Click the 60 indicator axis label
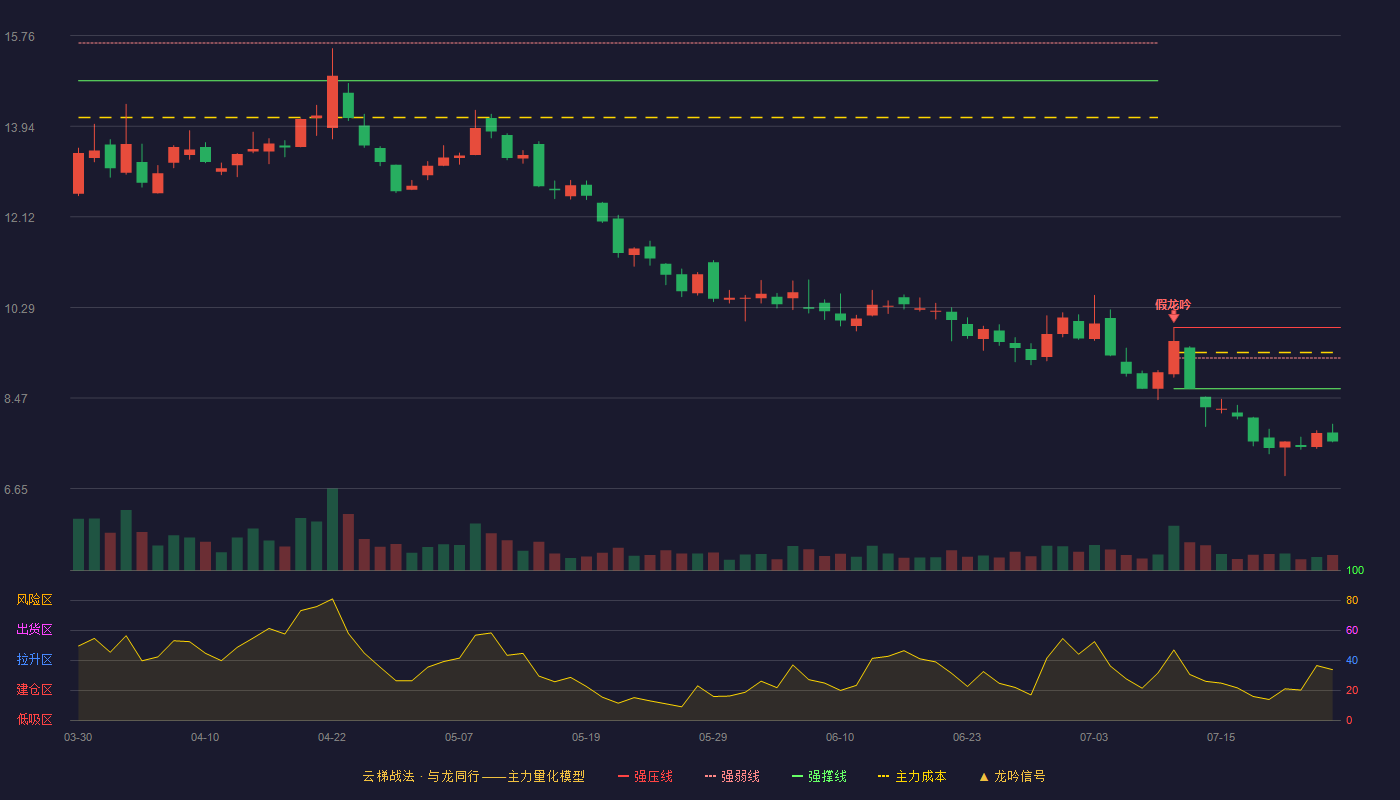 click(x=1352, y=631)
